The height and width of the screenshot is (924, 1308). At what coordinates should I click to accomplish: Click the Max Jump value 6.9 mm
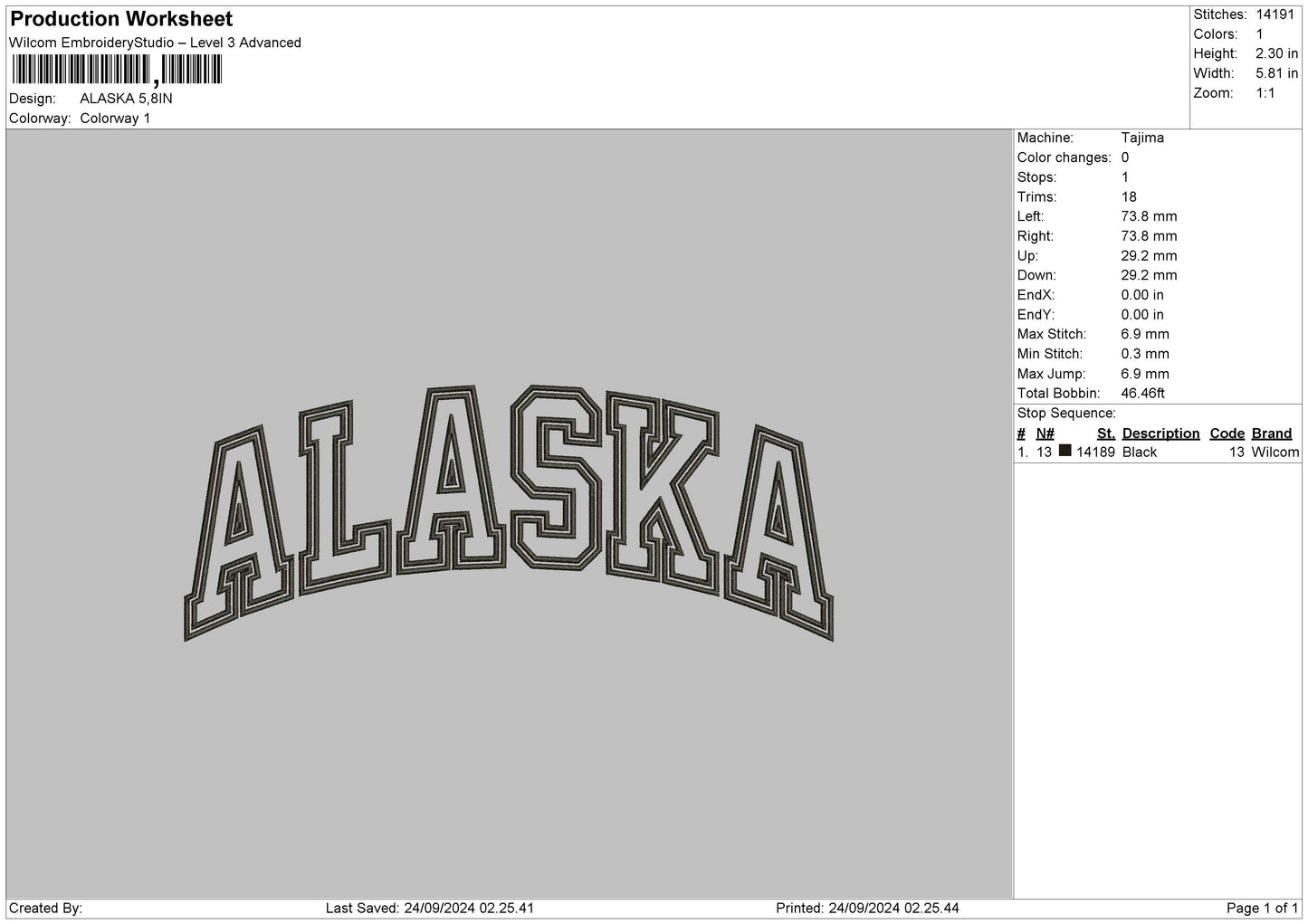point(1145,374)
